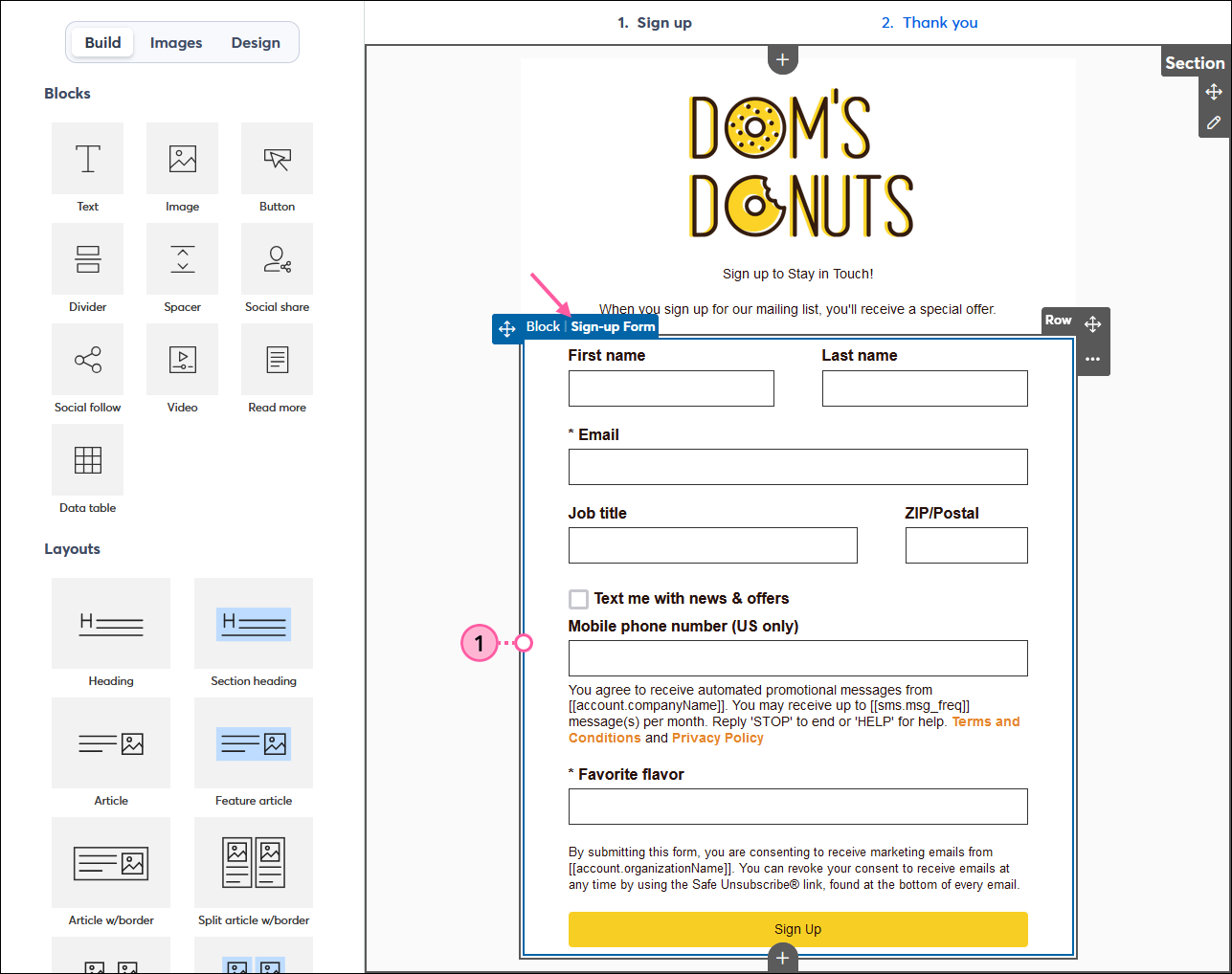Add a section above with the top plus
Screen dimensions: 1232x974
pos(782,59)
